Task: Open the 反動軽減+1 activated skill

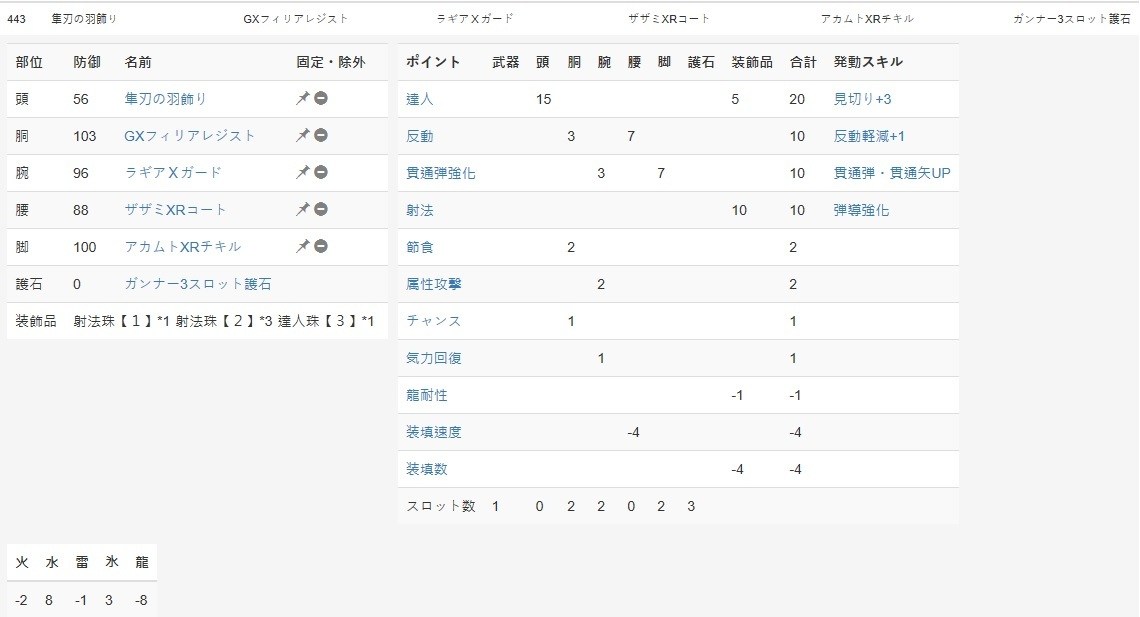Action: point(869,137)
